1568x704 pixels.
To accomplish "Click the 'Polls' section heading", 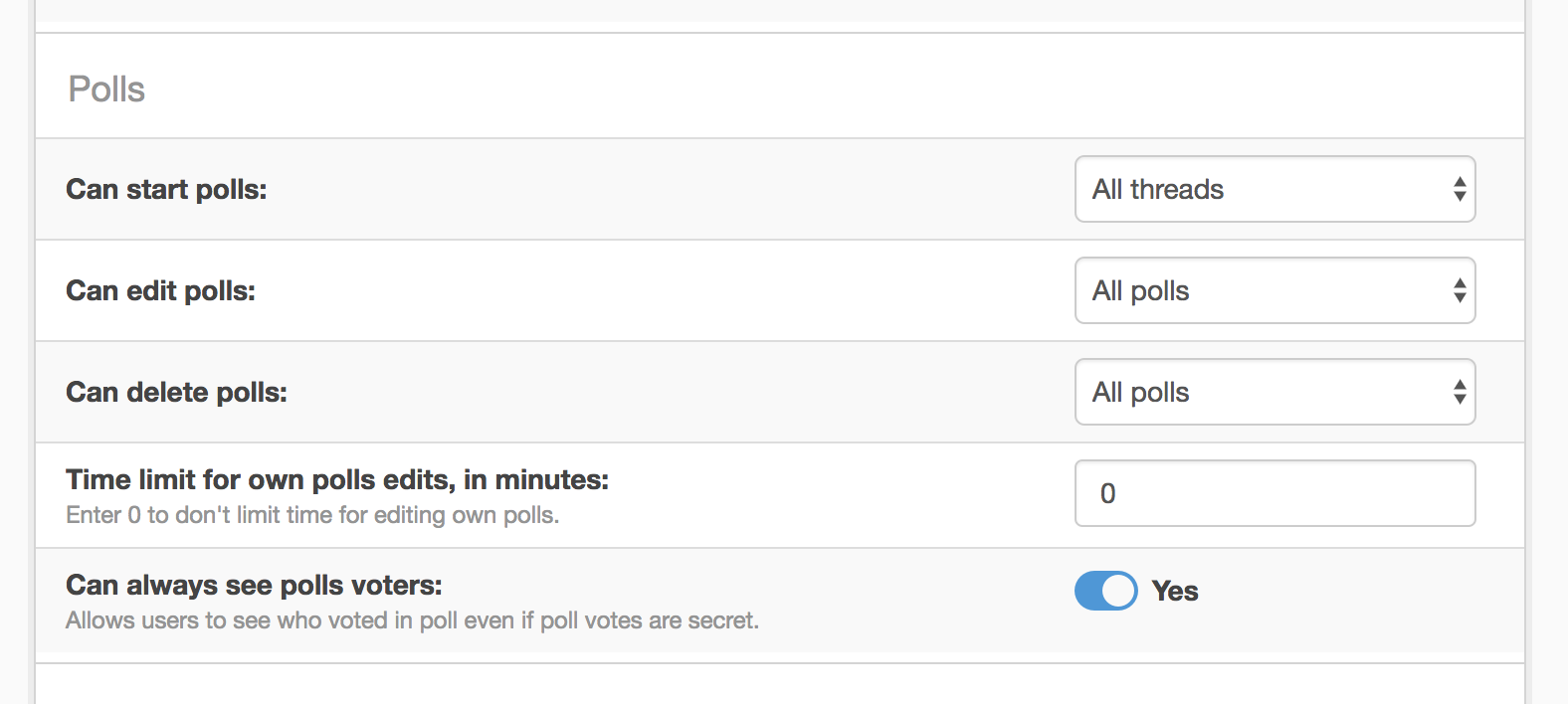I will pyautogui.click(x=106, y=89).
